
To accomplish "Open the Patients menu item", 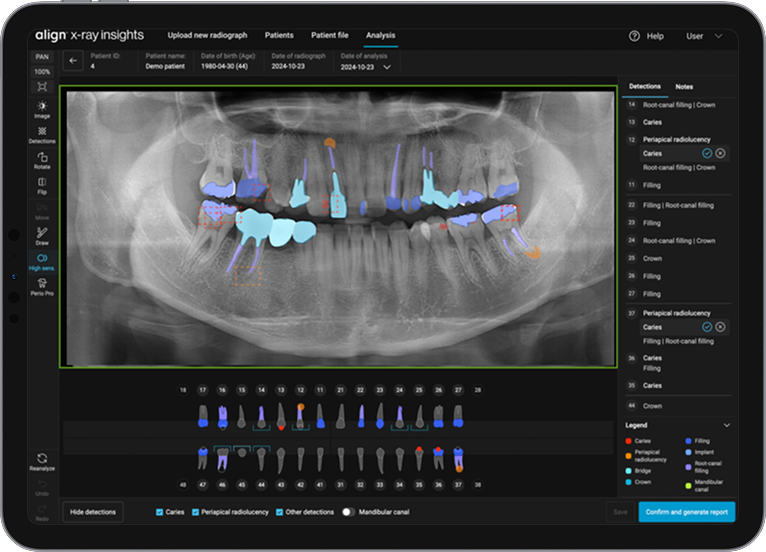I will [x=279, y=36].
